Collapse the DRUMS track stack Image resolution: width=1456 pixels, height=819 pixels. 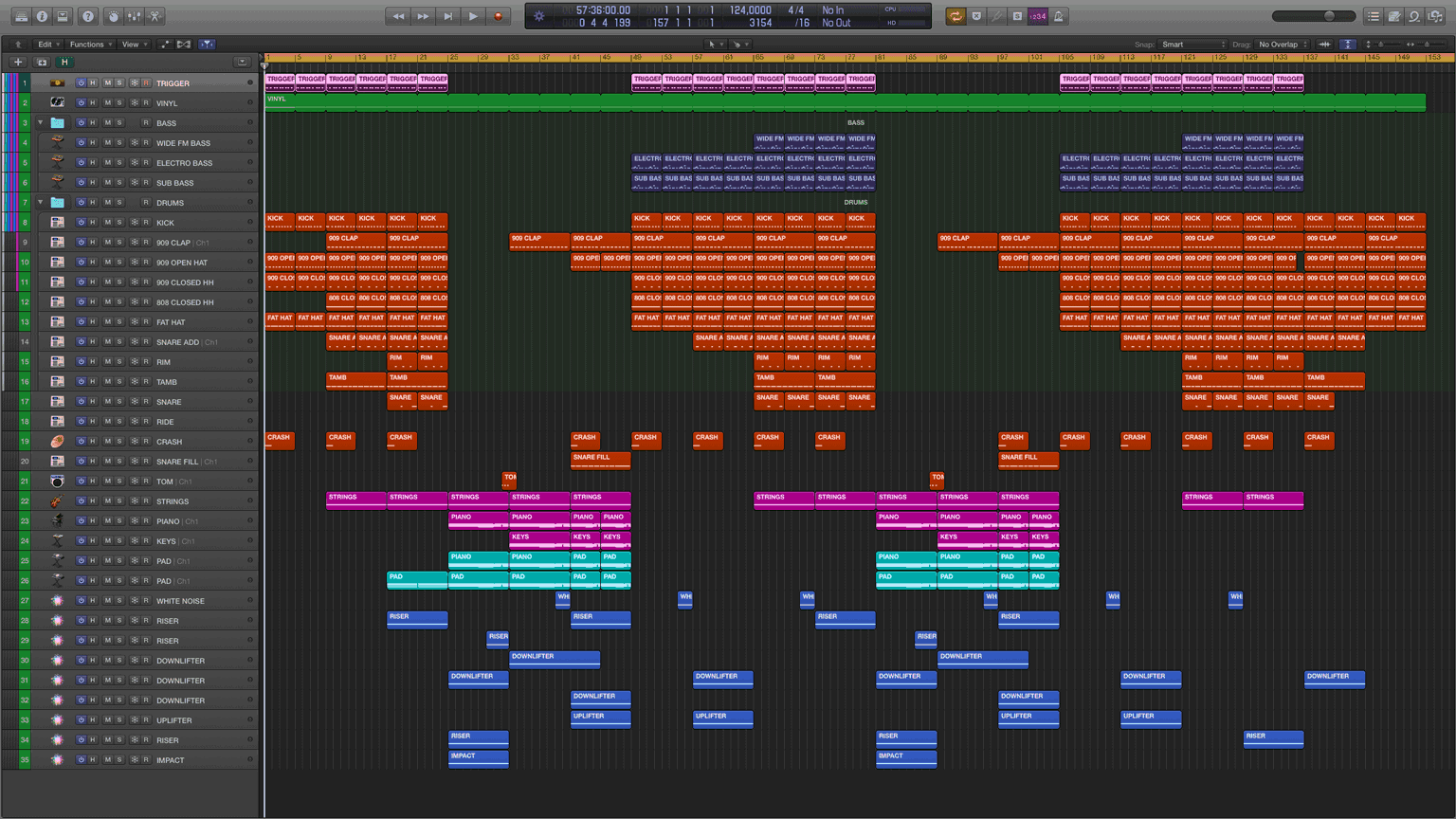coord(38,202)
